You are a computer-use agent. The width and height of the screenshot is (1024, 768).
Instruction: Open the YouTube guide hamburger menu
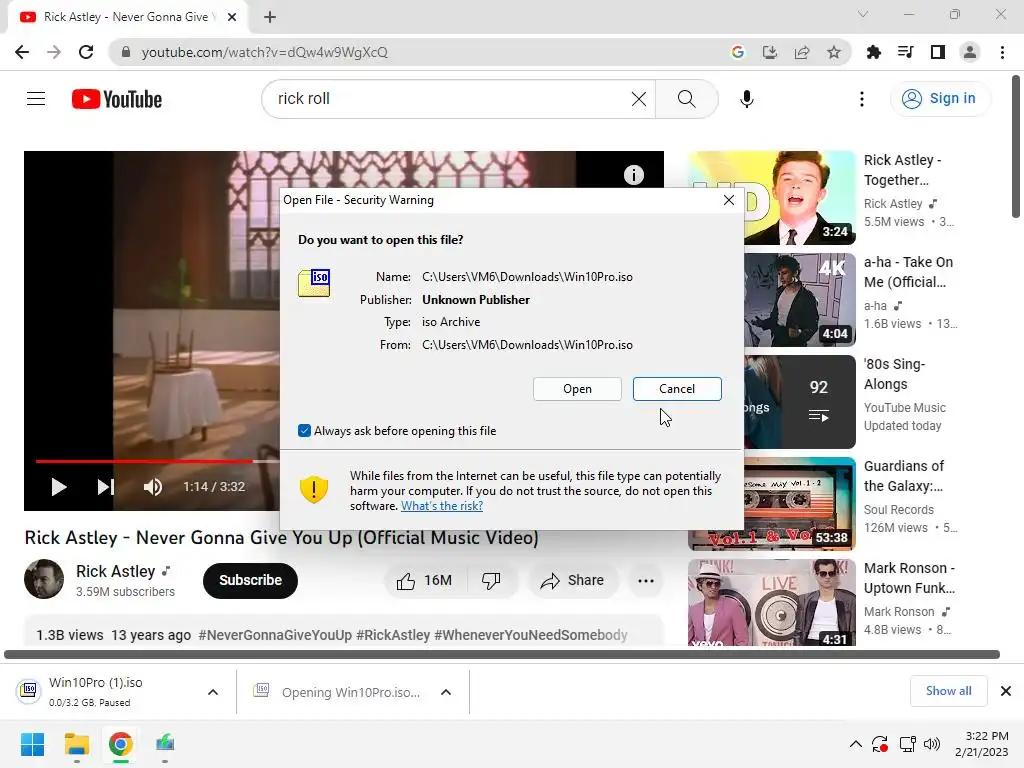coord(36,99)
